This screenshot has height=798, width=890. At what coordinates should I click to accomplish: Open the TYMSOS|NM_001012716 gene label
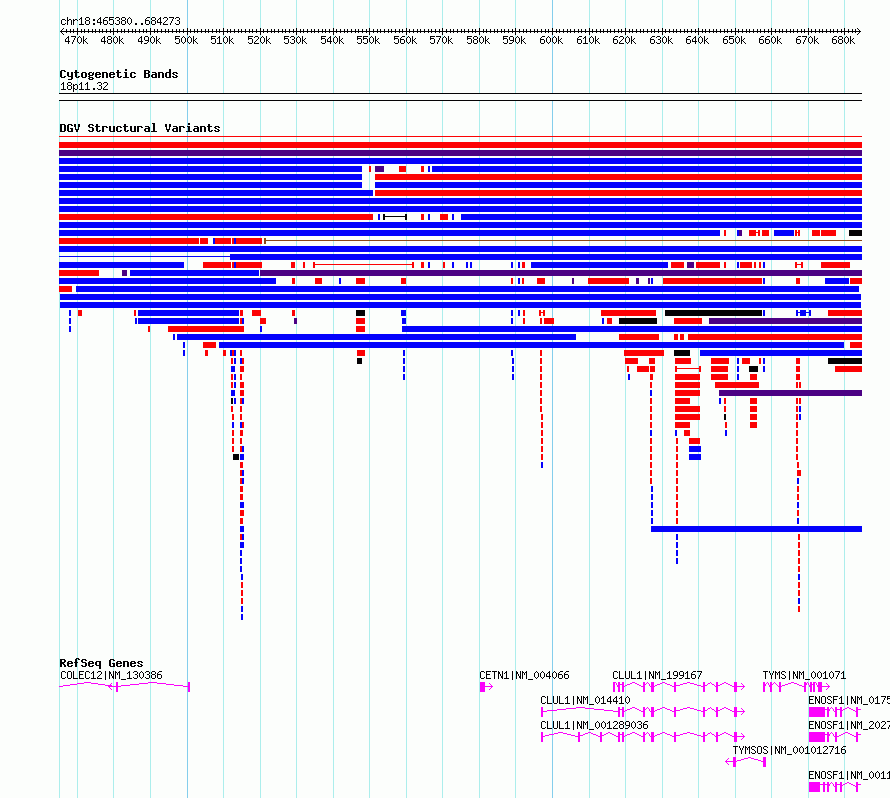[x=790, y=750]
